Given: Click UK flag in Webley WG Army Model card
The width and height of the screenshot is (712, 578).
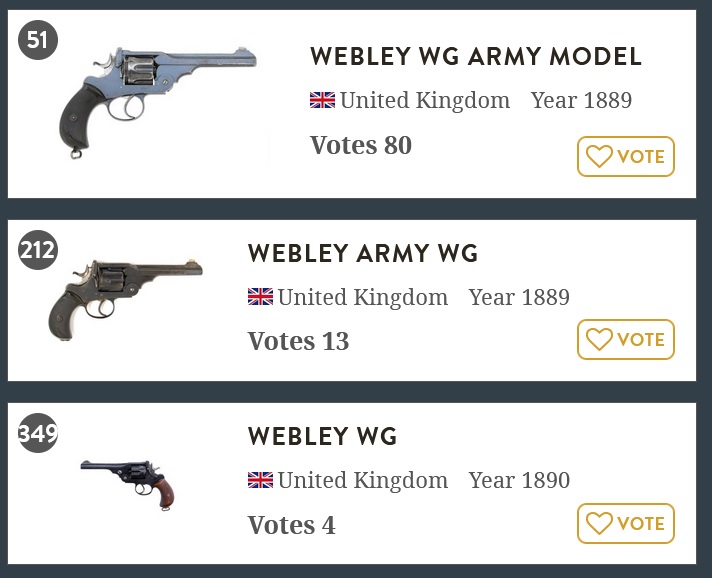Looking at the screenshot, I should pos(322,101).
